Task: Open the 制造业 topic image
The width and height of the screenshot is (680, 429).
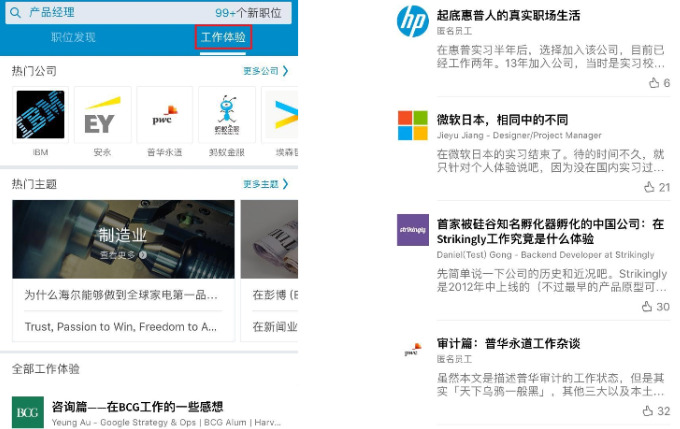Action: tap(123, 239)
